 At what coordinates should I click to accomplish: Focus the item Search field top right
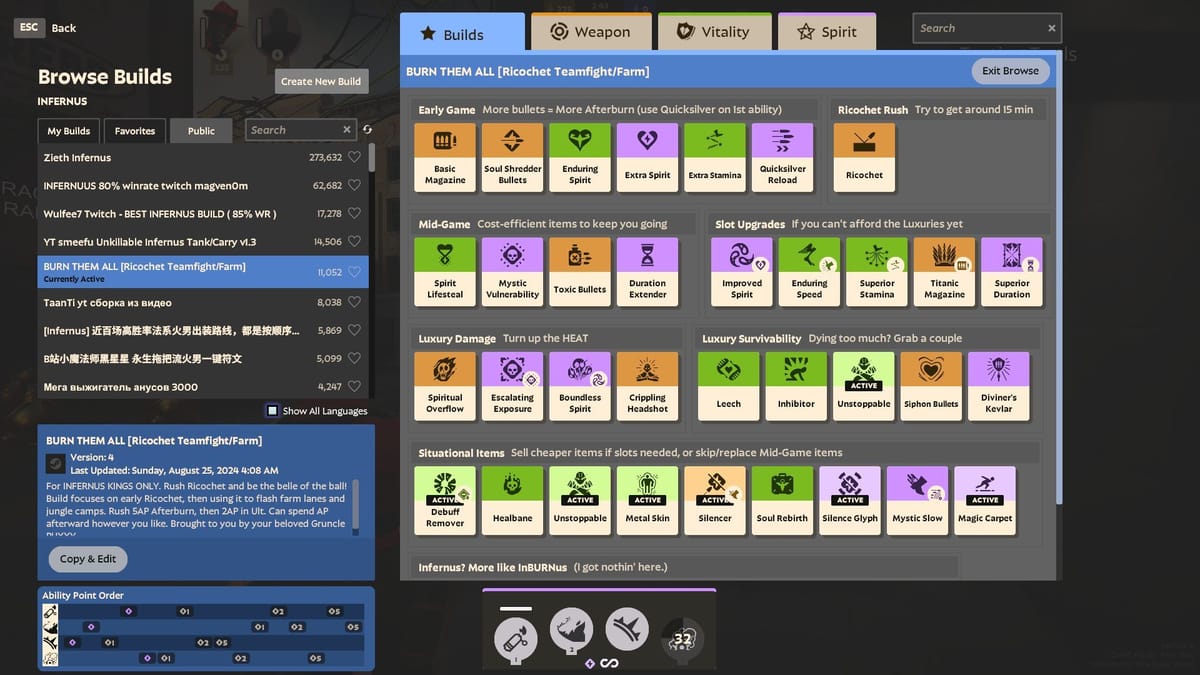tap(980, 28)
